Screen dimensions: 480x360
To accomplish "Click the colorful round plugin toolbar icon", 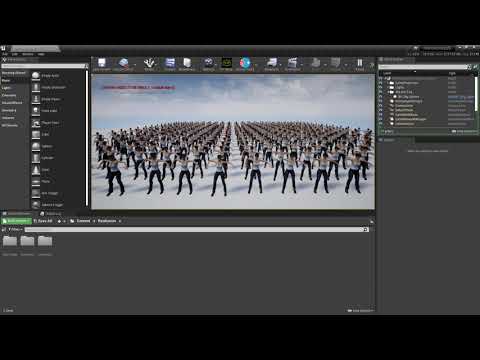I will point(245,64).
